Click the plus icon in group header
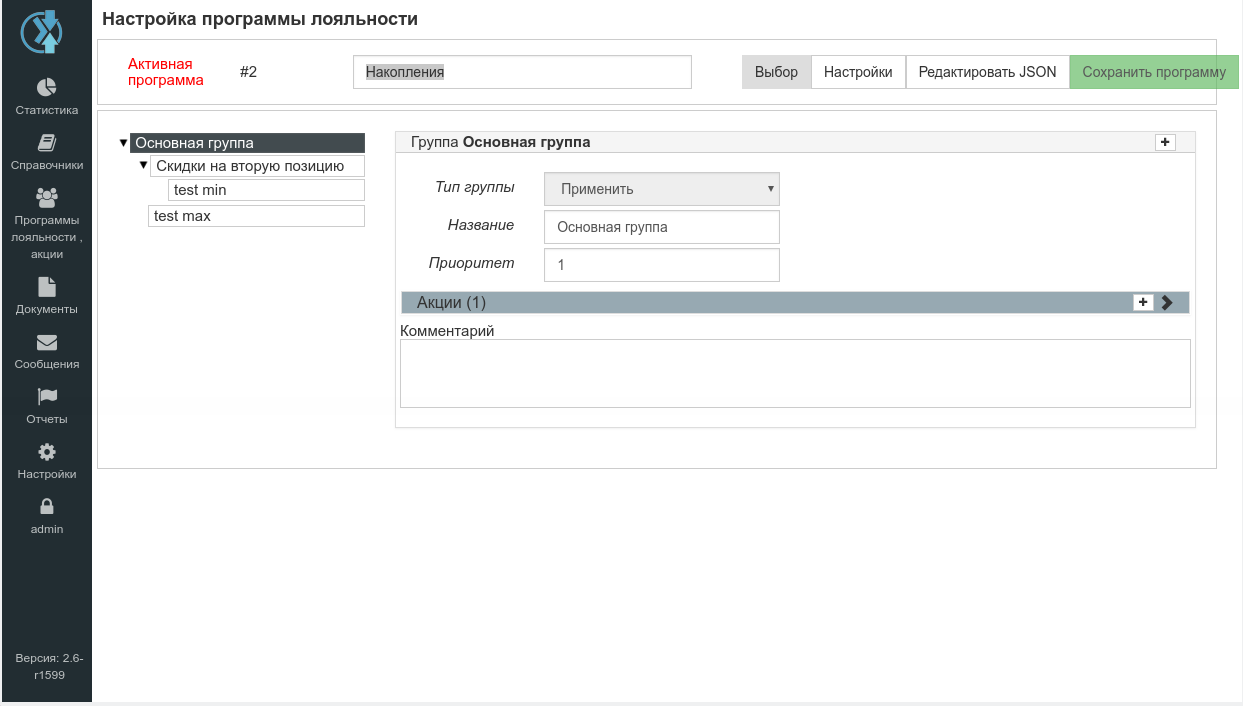Image resolution: width=1243 pixels, height=706 pixels. tap(1165, 142)
